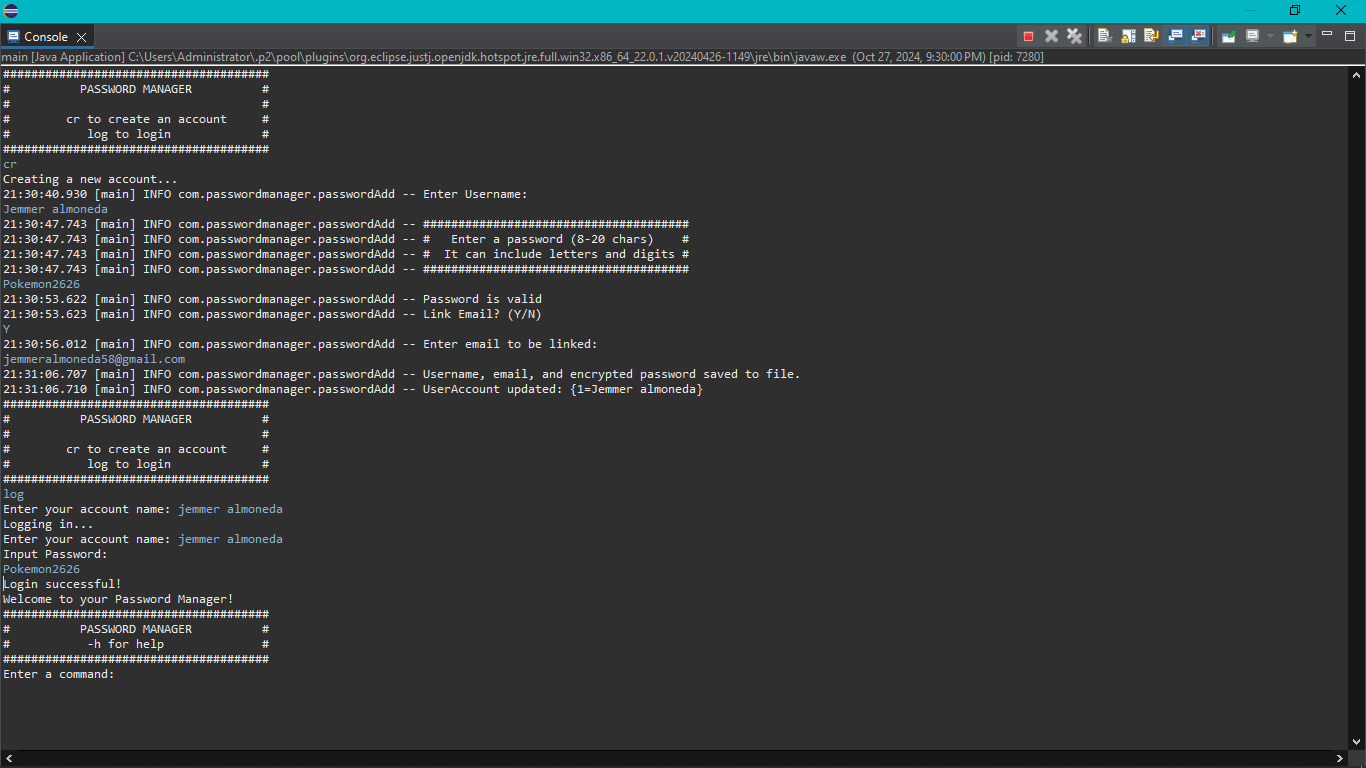The image size is (1366, 768).
Task: Terminate the running Java program
Action: pos(1028,36)
